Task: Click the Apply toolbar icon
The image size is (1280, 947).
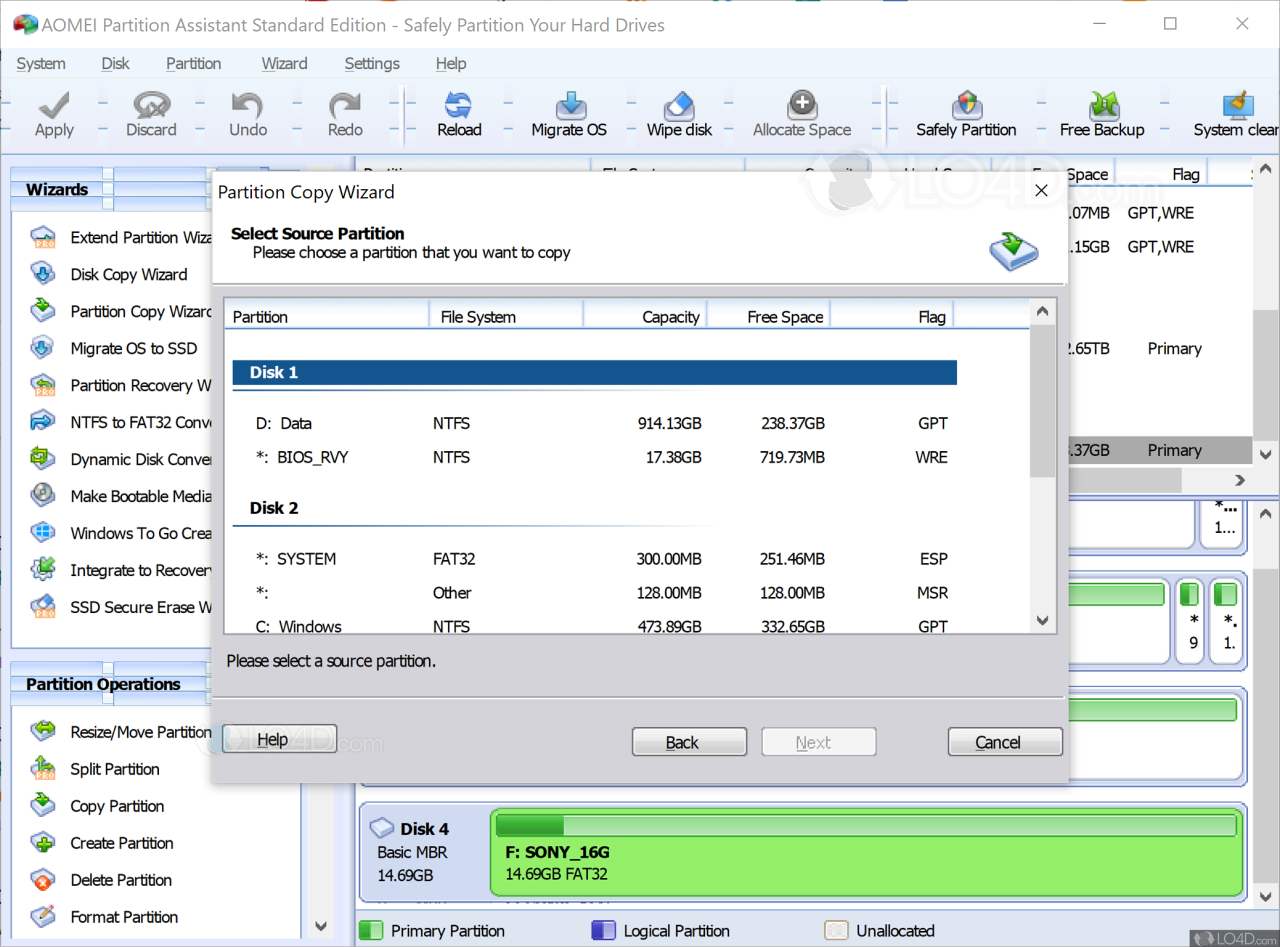Action: (x=54, y=114)
